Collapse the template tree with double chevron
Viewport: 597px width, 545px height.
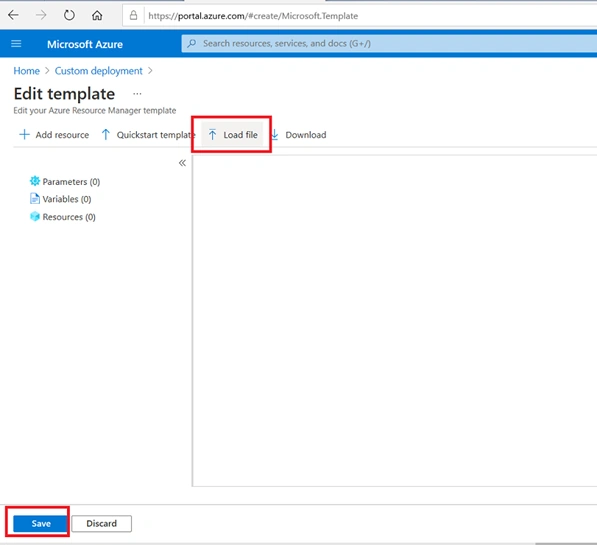tap(182, 163)
